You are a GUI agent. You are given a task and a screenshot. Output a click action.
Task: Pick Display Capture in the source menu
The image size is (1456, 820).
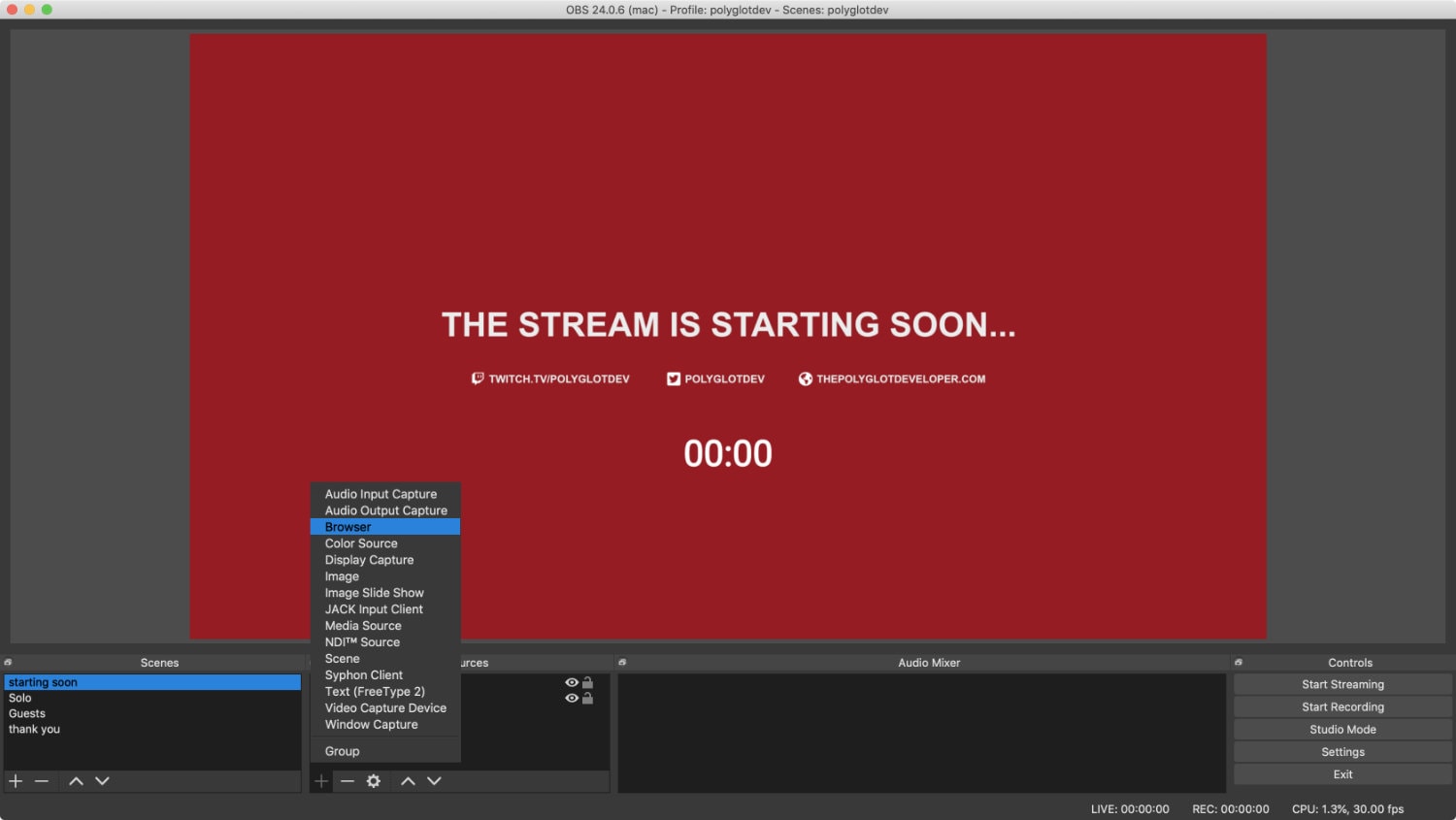[x=385, y=560]
